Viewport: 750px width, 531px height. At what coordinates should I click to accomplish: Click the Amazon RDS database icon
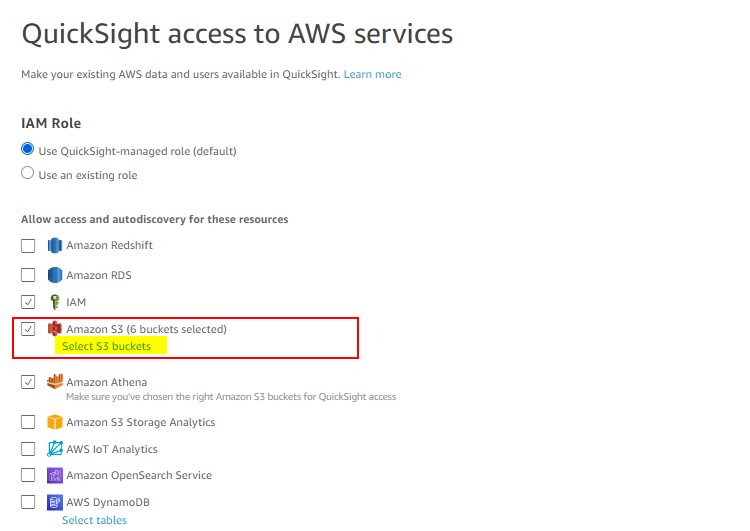coord(55,275)
